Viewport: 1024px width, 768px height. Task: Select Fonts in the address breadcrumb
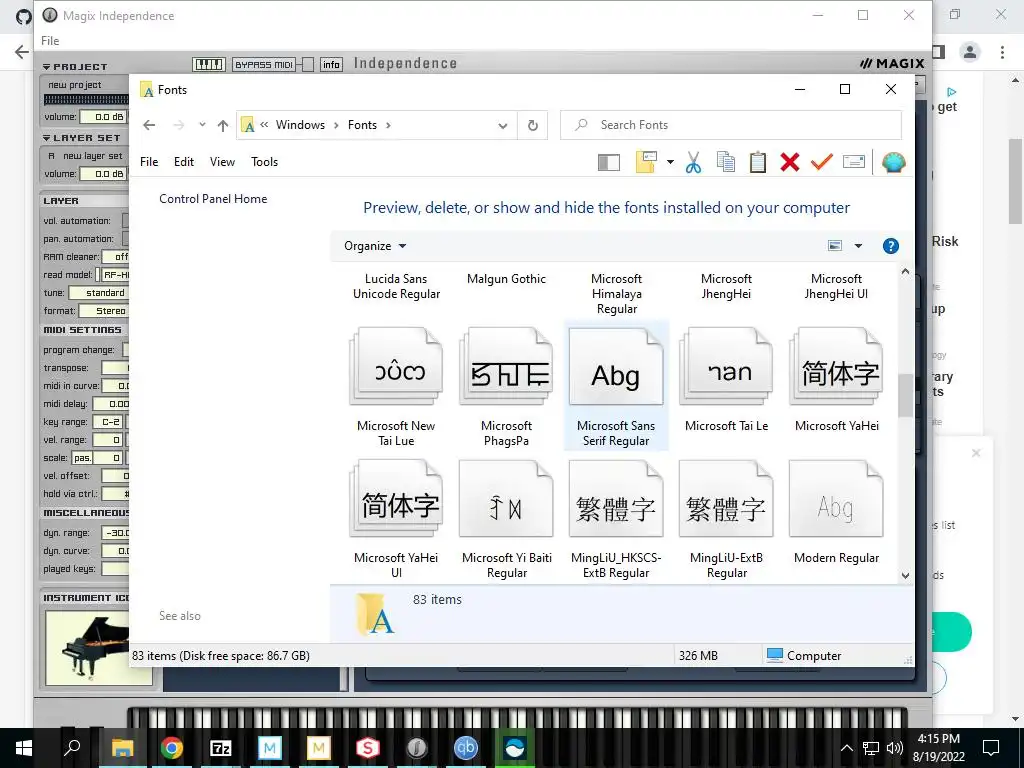pyautogui.click(x=362, y=125)
